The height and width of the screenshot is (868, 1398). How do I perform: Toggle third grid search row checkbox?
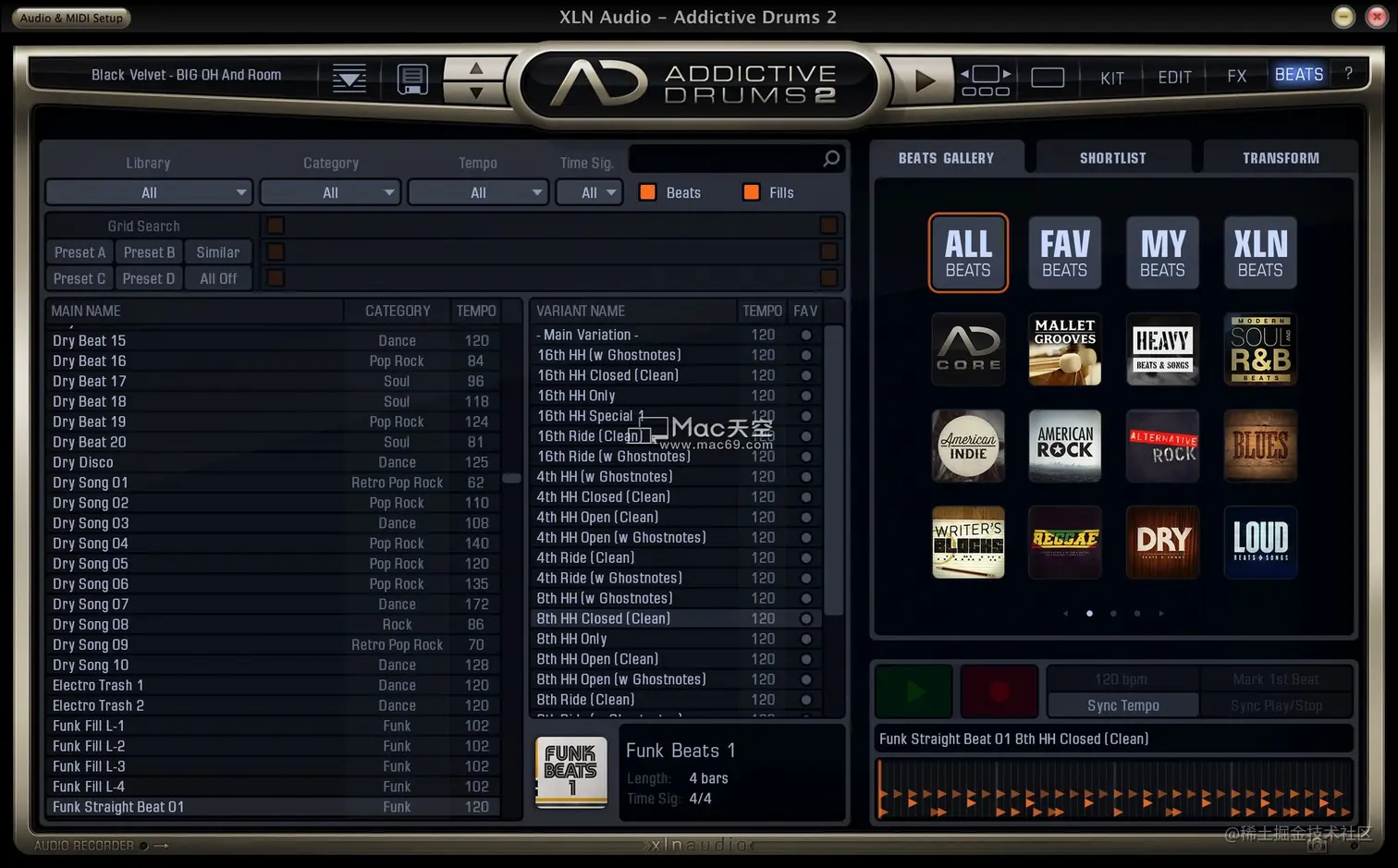click(276, 278)
